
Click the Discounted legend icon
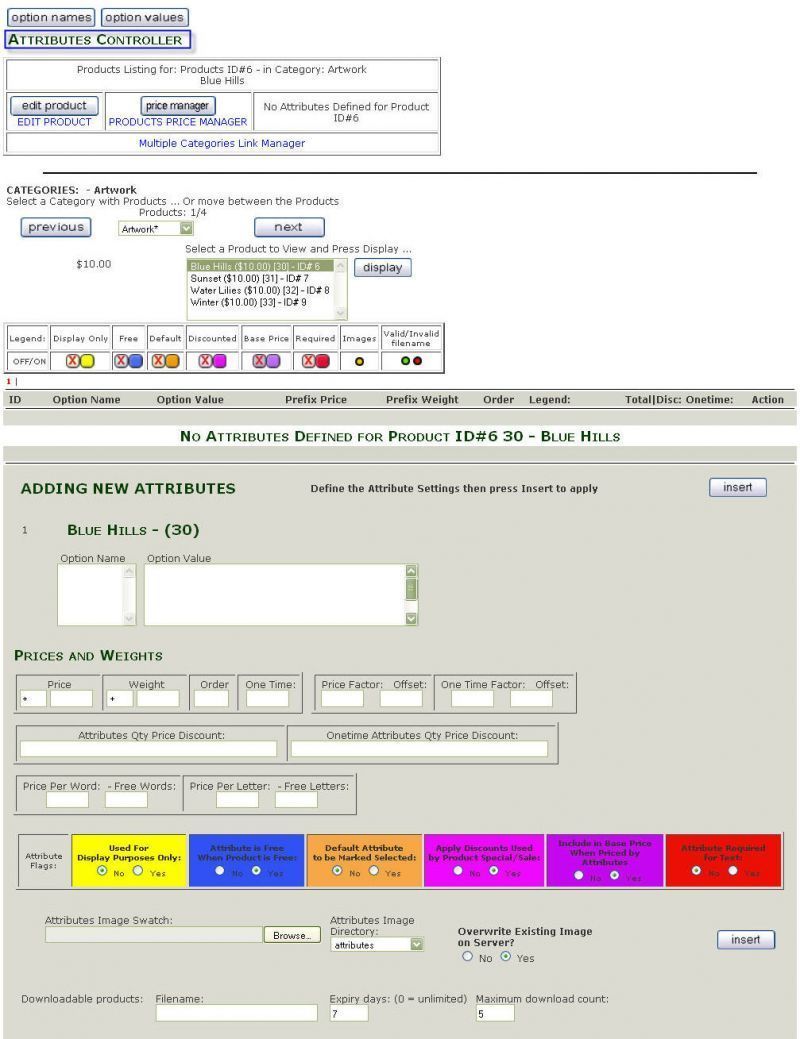pyautogui.click(x=212, y=361)
